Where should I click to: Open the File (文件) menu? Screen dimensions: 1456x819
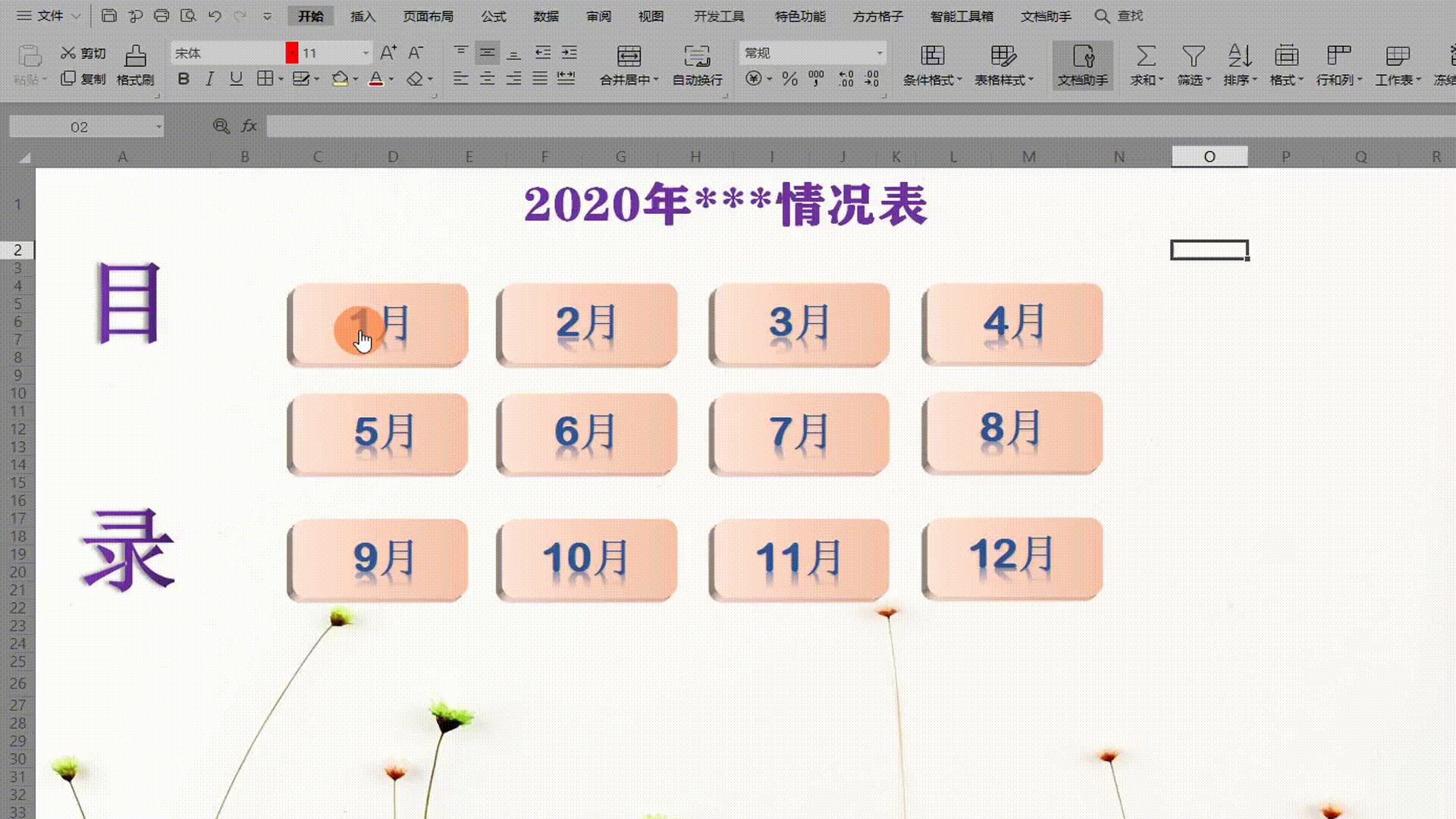tap(49, 16)
